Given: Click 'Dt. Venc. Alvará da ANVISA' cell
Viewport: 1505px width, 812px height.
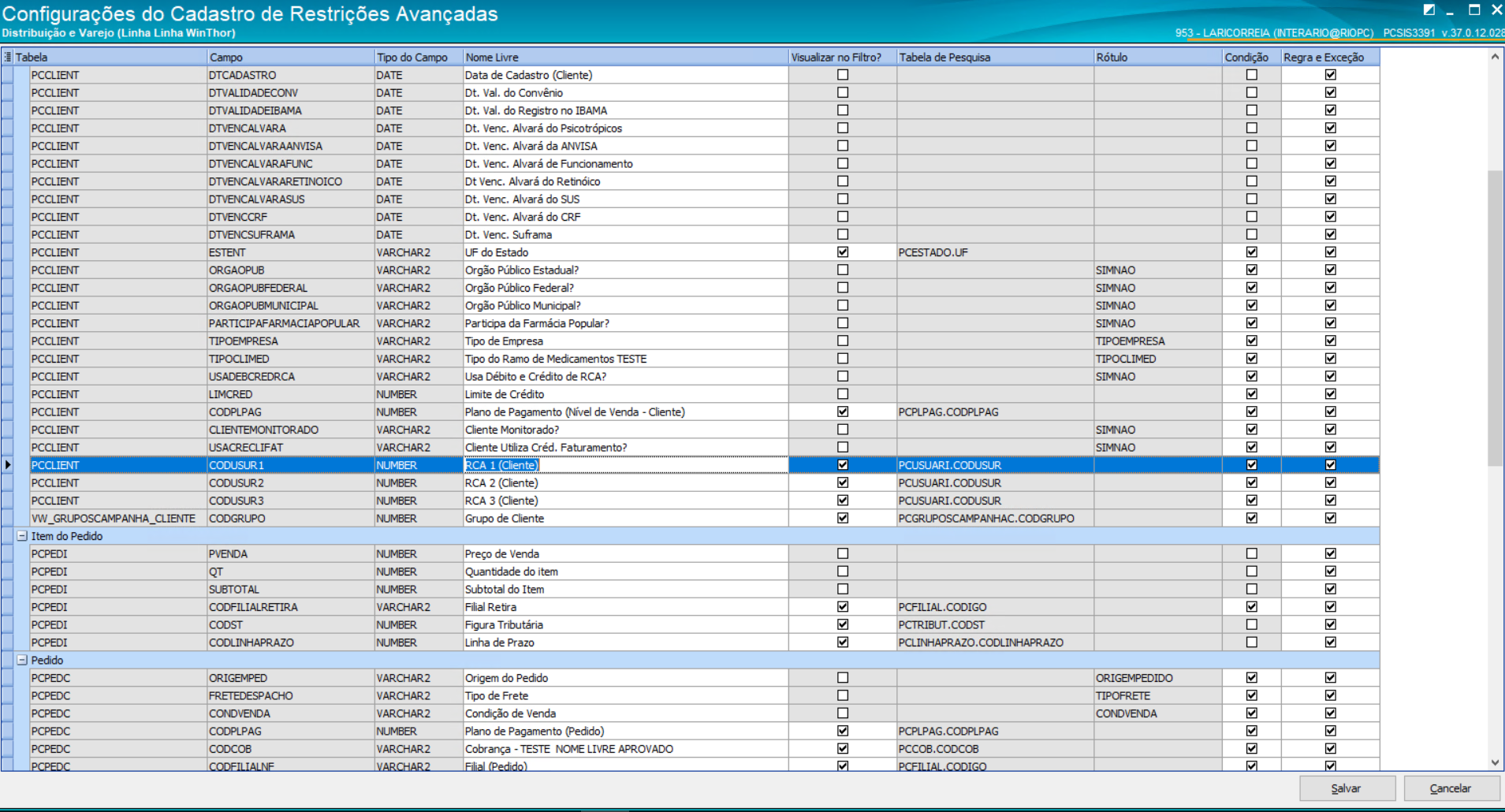Looking at the screenshot, I should tap(626, 146).
